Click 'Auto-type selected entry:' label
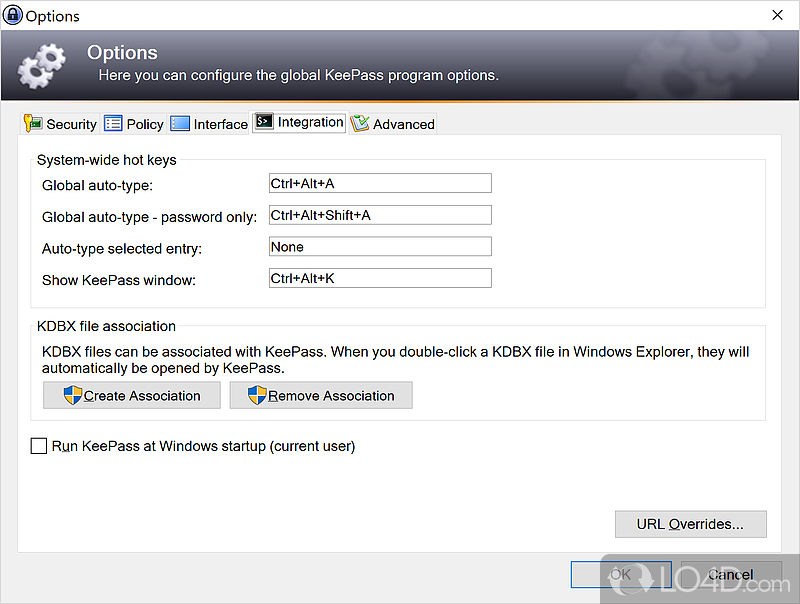800x604 pixels. (122, 248)
